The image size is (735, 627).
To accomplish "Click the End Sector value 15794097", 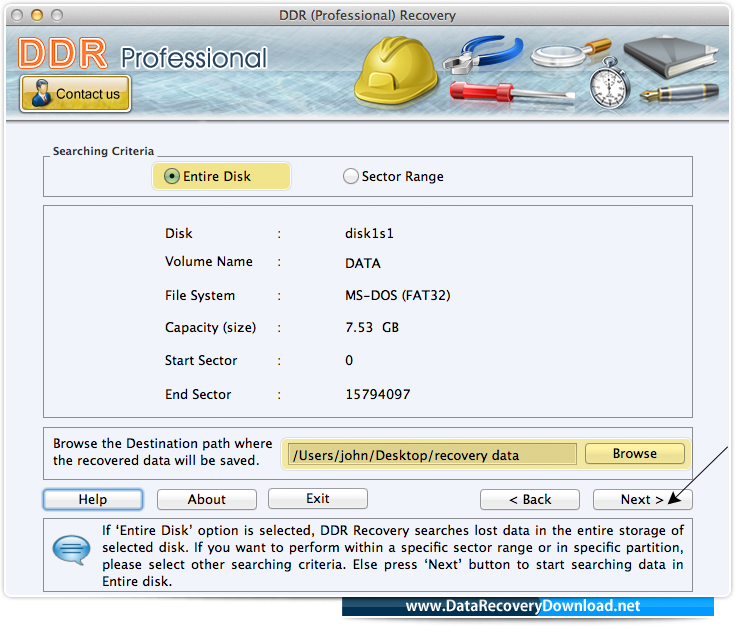I will (378, 394).
